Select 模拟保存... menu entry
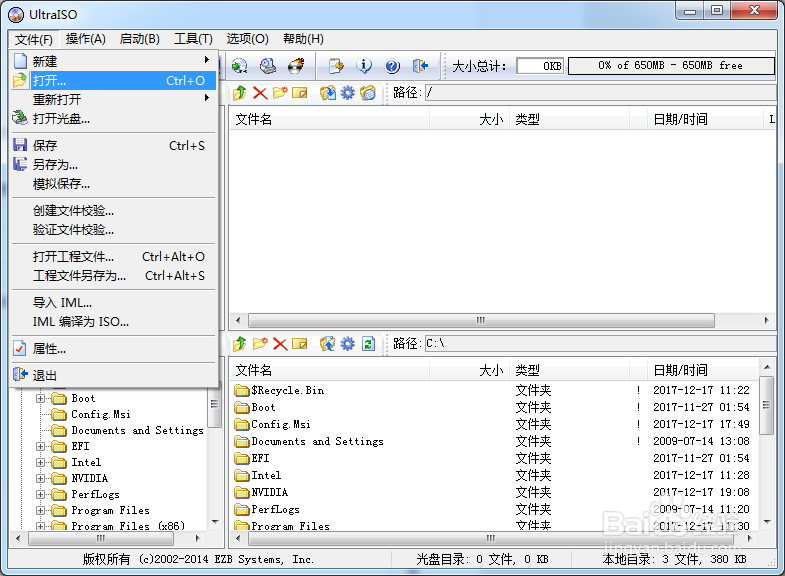Image resolution: width=785 pixels, height=576 pixels. point(114,184)
